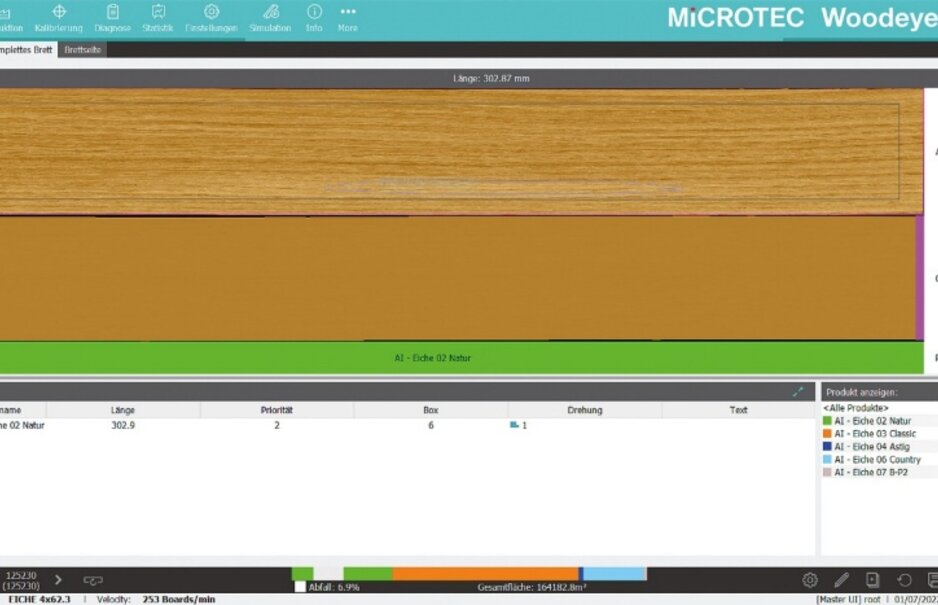Click the link chain icon in bottom bar
938x605 pixels.
[x=93, y=580]
